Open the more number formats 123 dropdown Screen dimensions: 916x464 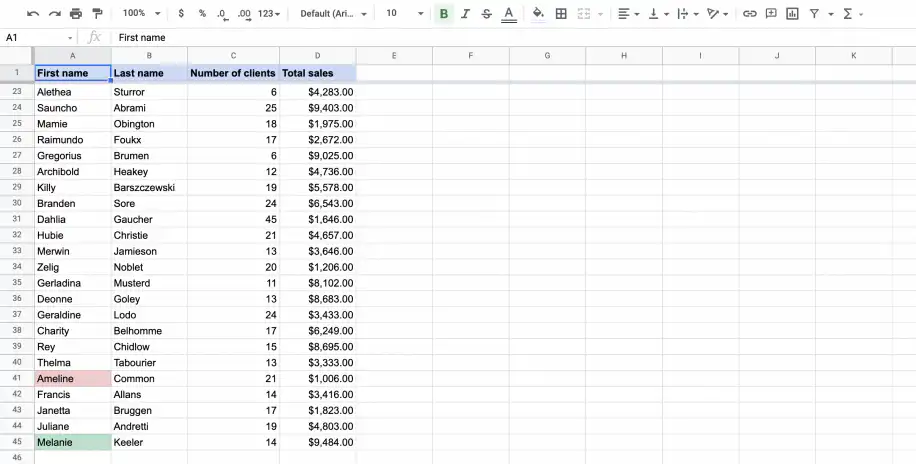(269, 13)
